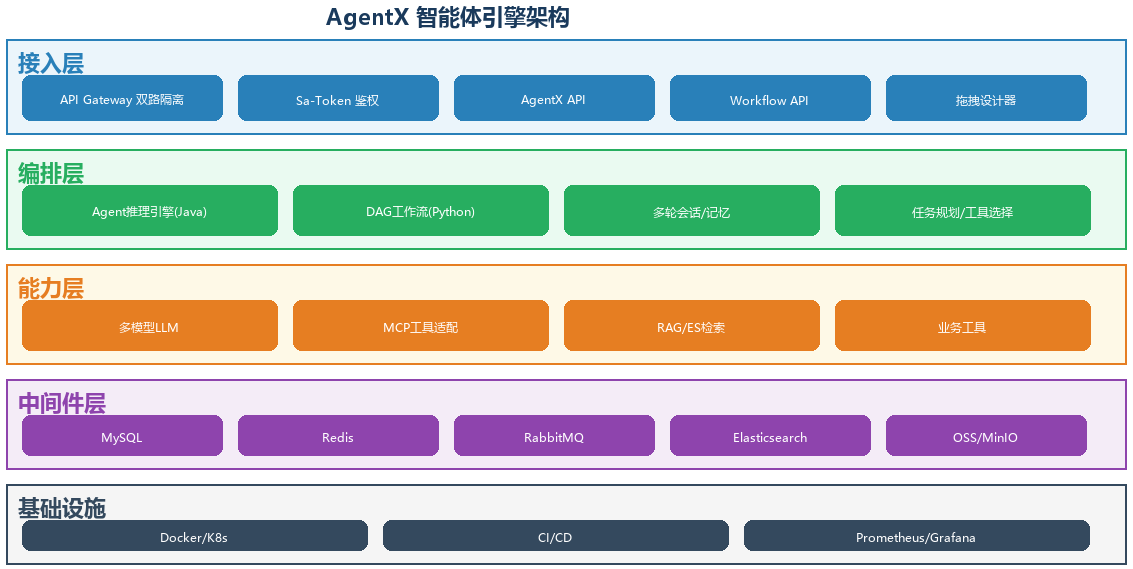Select the CI/CD box
Image resolution: width=1133 pixels, height=569 pixels.
point(556,536)
